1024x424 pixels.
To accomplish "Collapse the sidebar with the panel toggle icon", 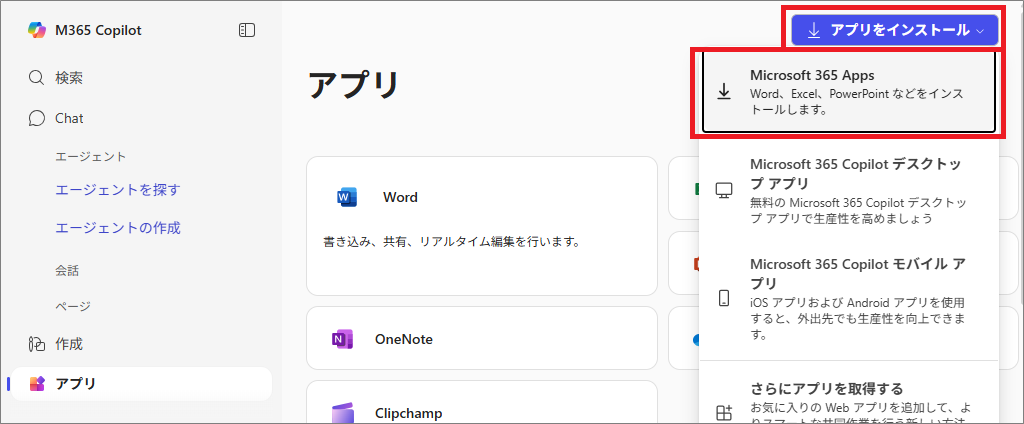I will (x=247, y=30).
